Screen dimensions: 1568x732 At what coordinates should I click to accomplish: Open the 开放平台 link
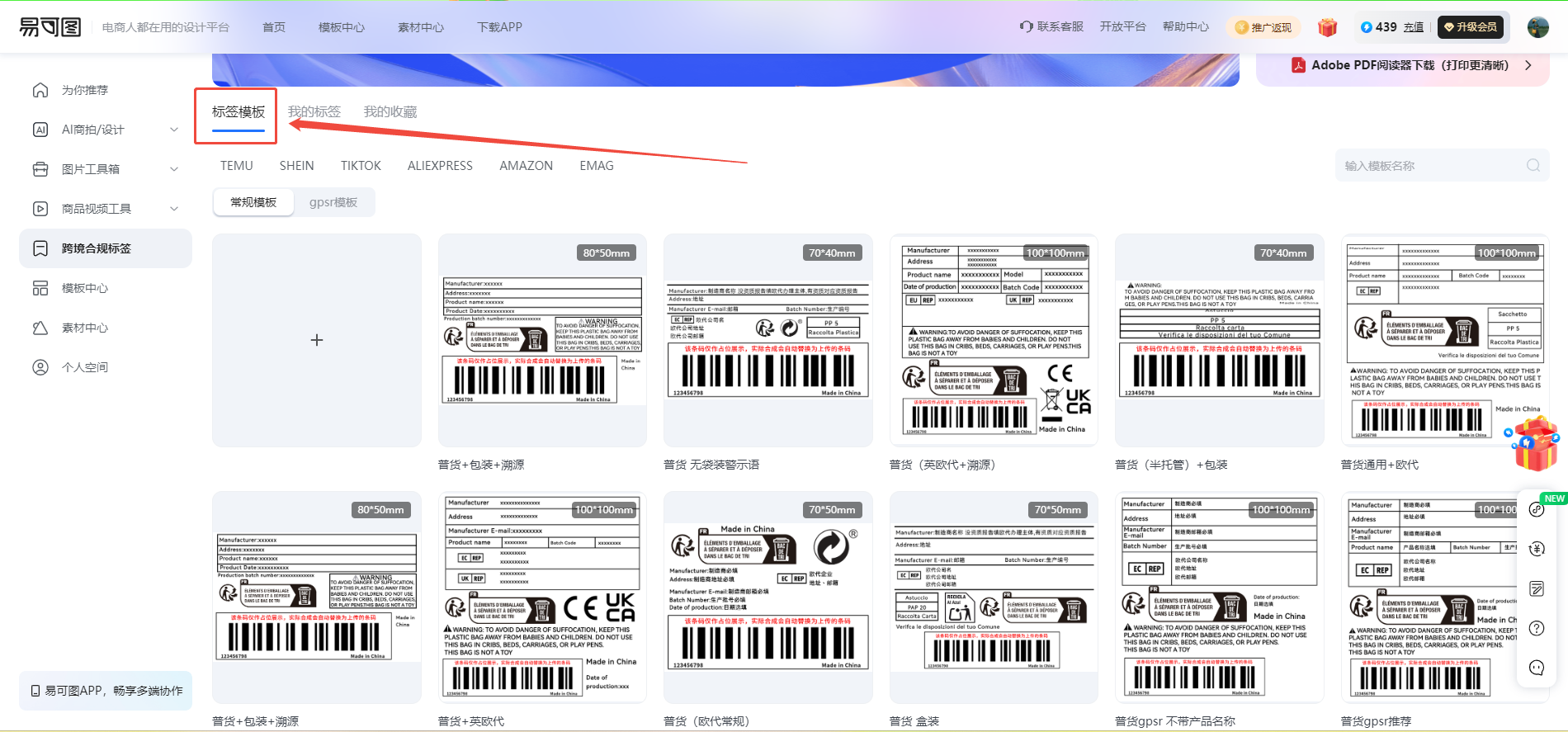pos(1123,26)
